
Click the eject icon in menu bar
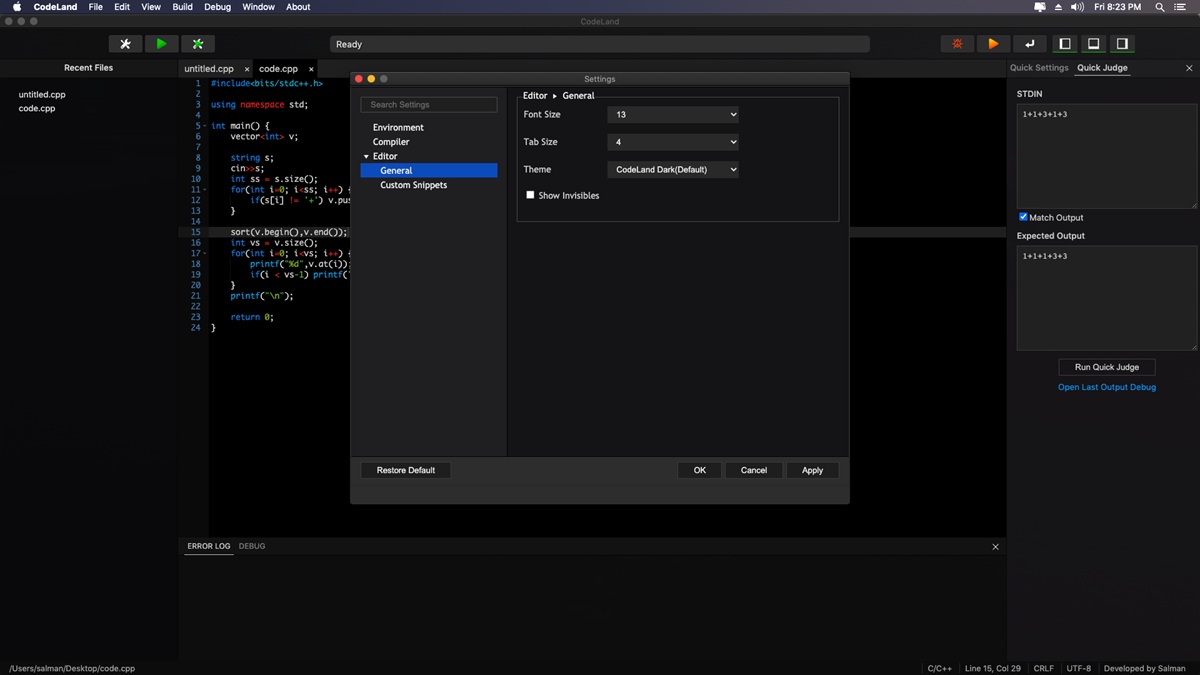(1059, 7)
